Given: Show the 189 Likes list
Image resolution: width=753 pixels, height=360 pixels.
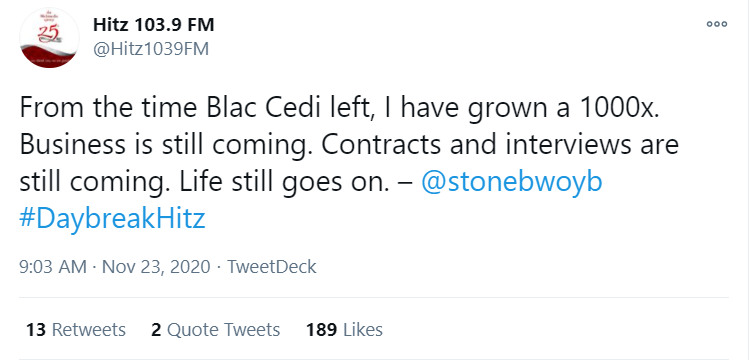Looking at the screenshot, I should coord(344,330).
